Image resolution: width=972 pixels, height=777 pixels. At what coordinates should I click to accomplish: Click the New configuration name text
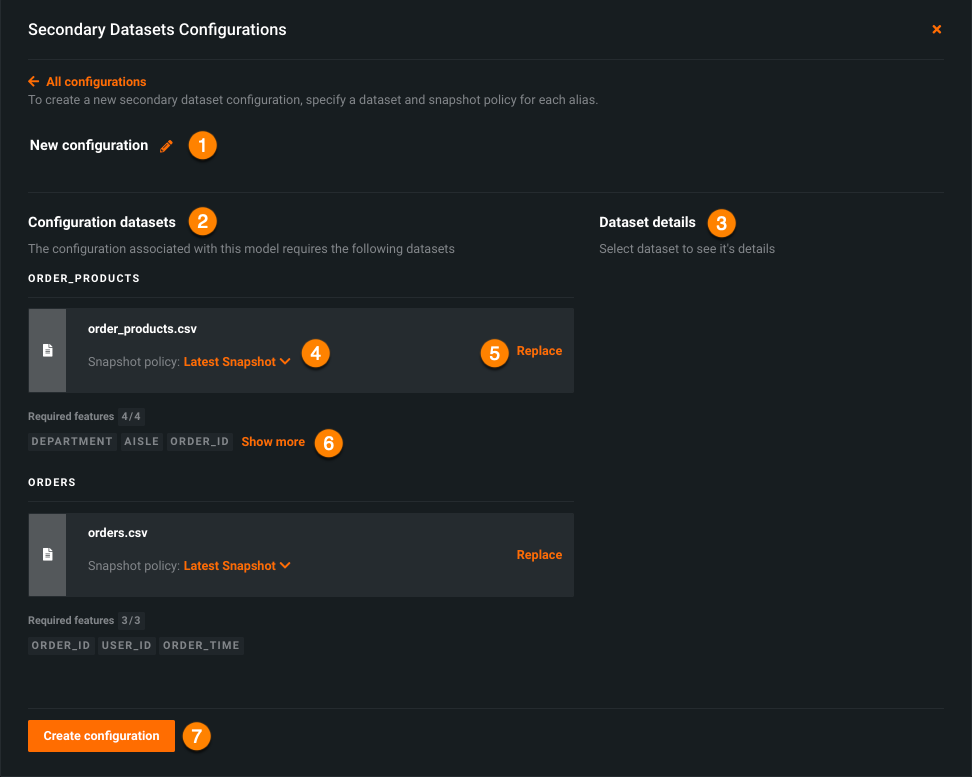click(x=89, y=146)
